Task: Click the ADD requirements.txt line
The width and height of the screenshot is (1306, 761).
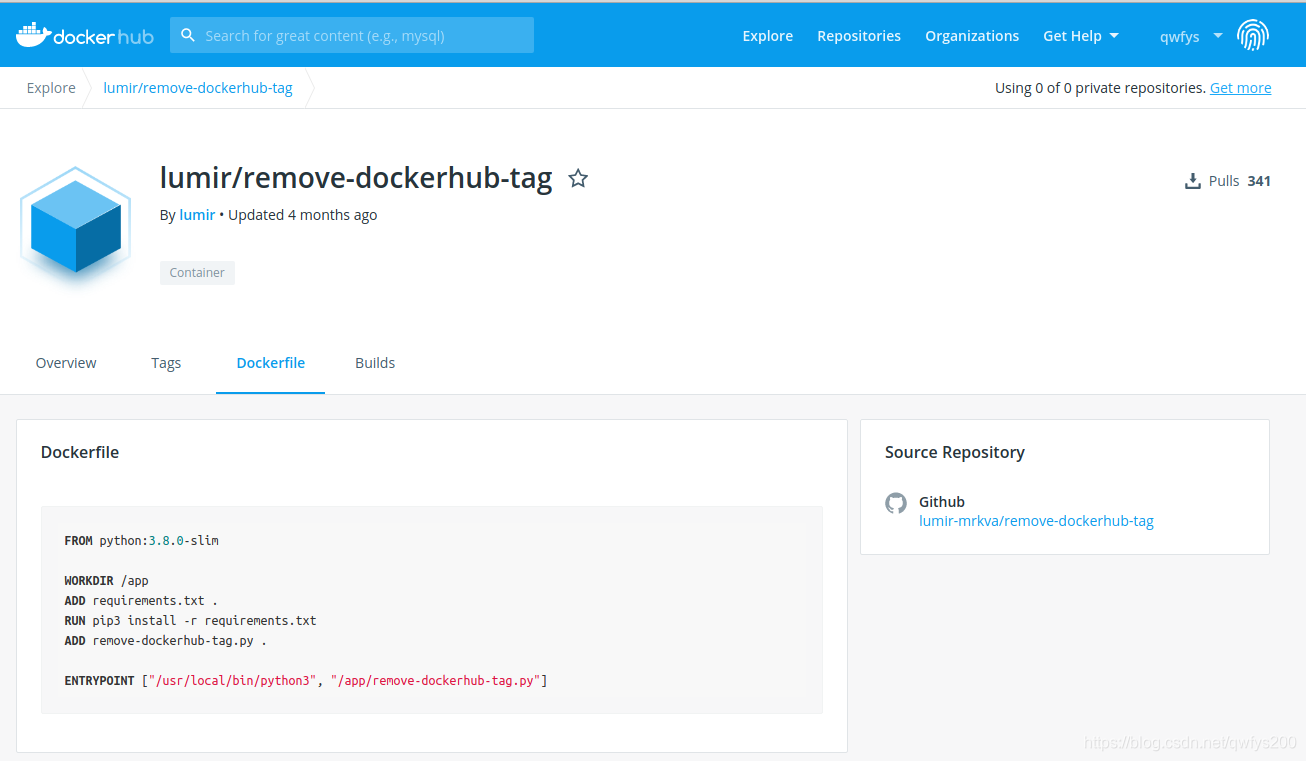Action: click(x=141, y=600)
